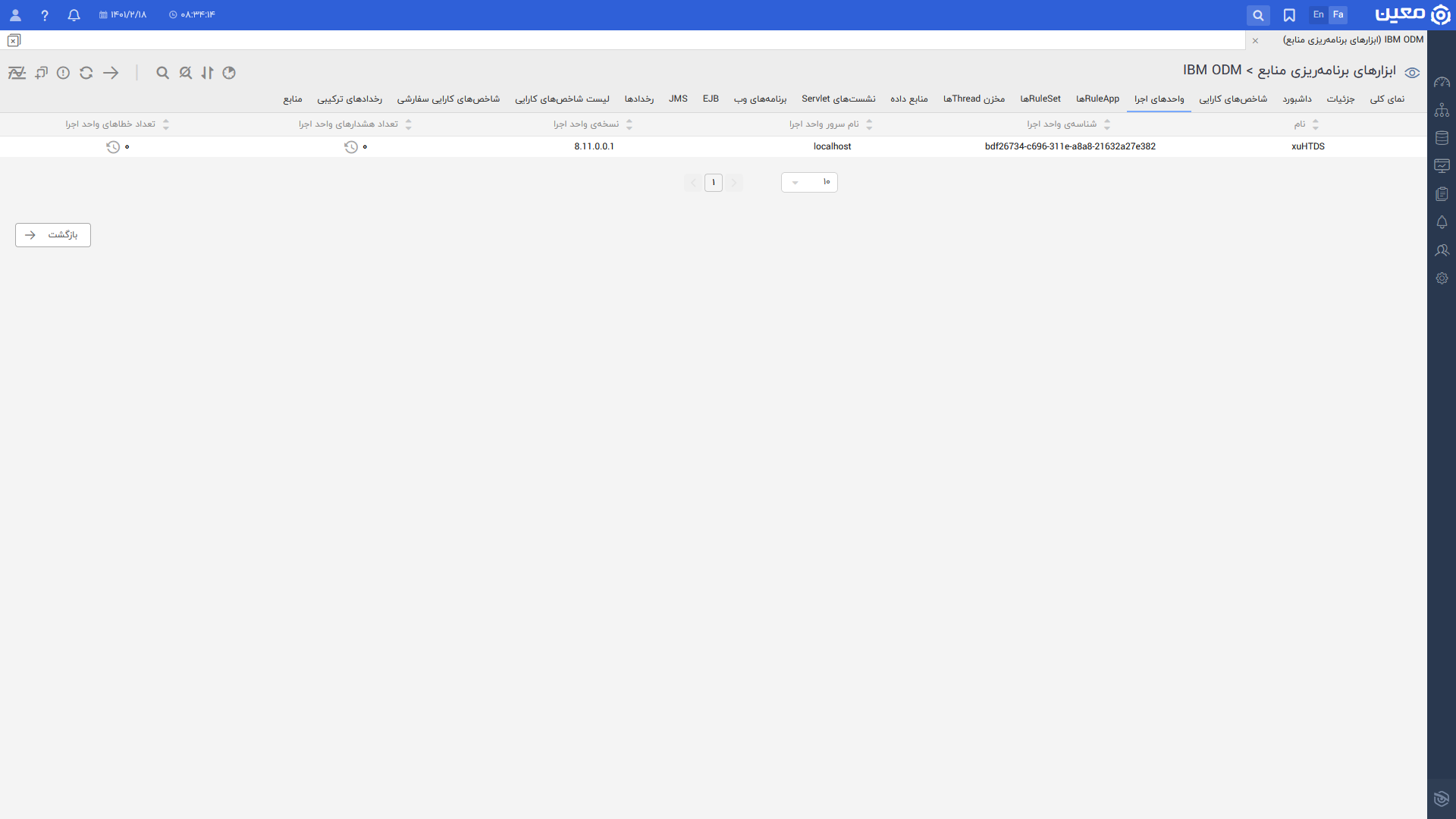Open the dashboard gauge icon in sidebar
The width and height of the screenshot is (1456, 819).
point(1442,82)
